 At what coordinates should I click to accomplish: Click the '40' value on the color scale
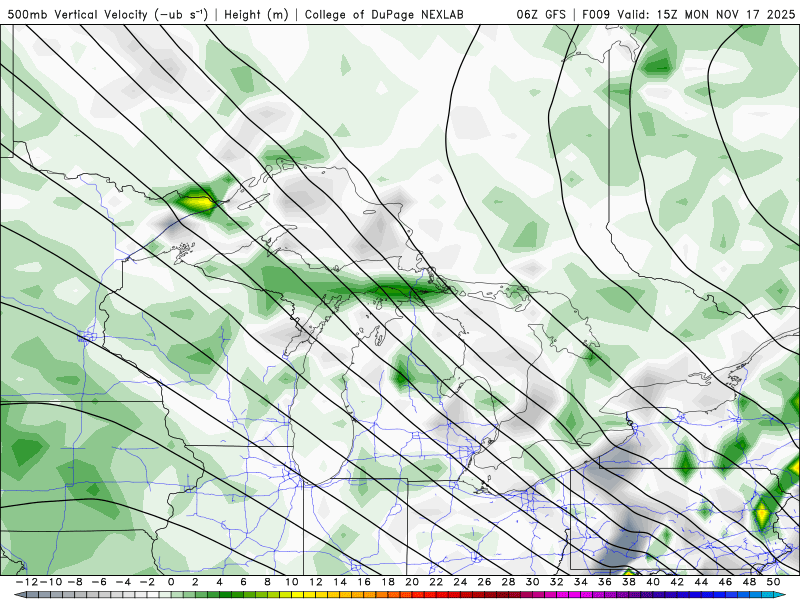[653, 582]
